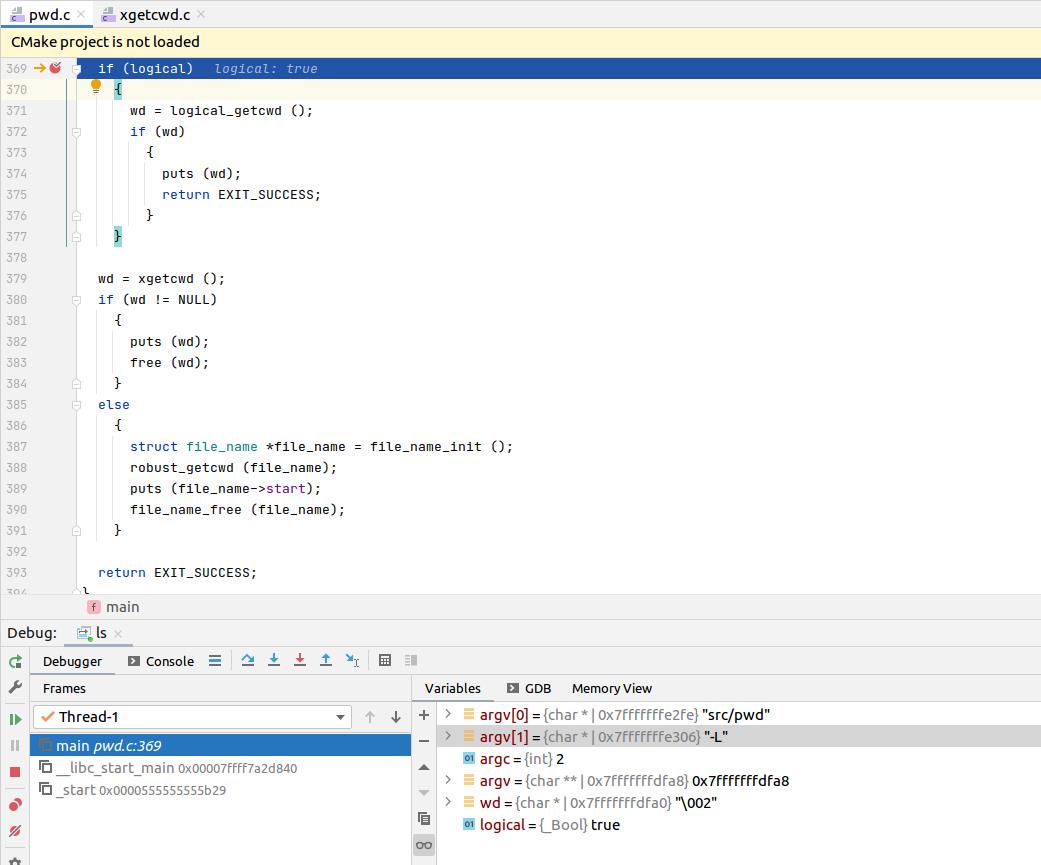Collapse code fold at line 385
Viewport: 1041px width, 865px height.
click(x=76, y=405)
